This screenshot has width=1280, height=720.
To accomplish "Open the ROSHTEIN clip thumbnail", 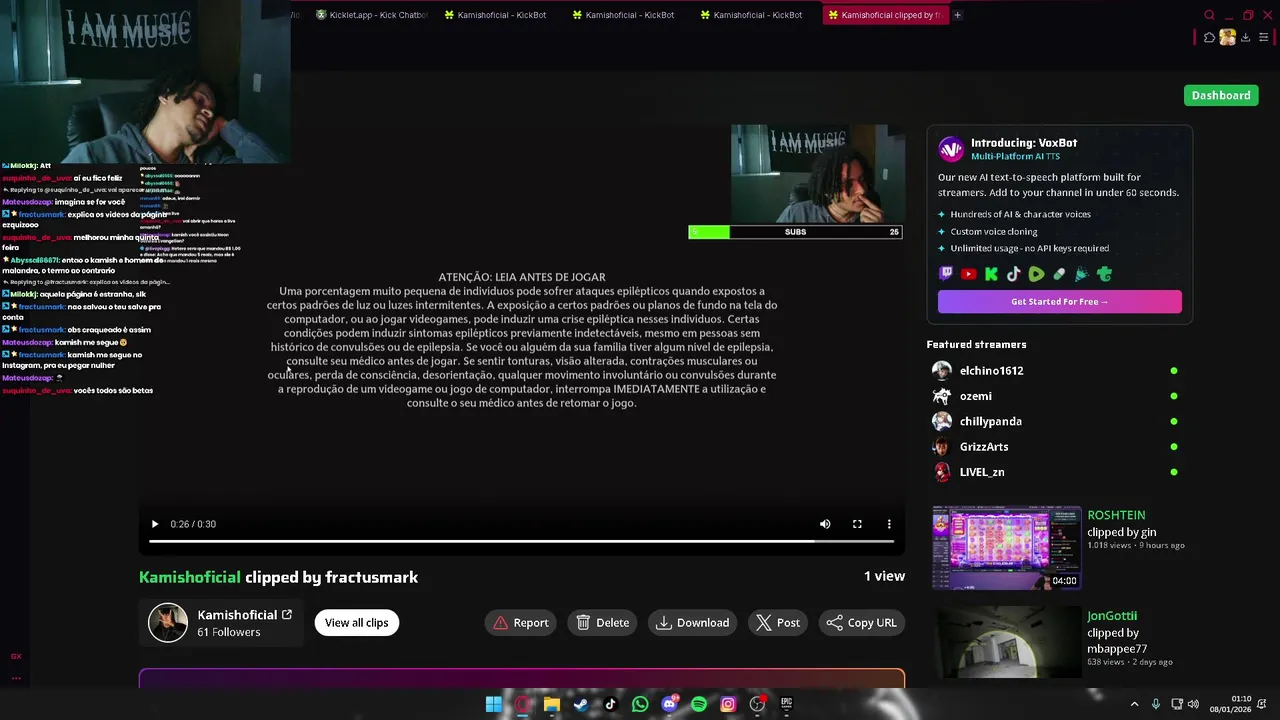I will (1006, 548).
